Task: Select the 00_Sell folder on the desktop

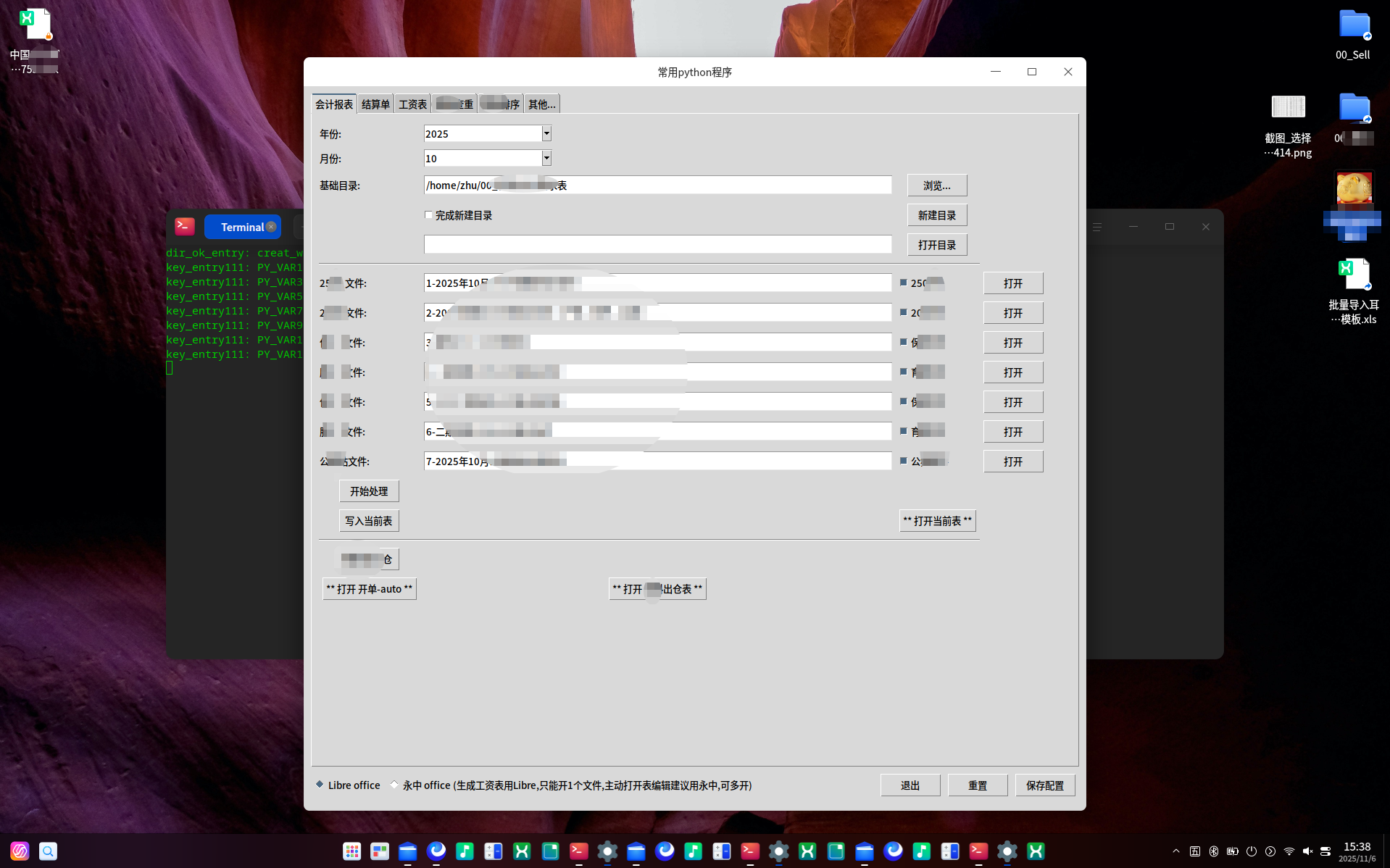Action: [x=1353, y=34]
